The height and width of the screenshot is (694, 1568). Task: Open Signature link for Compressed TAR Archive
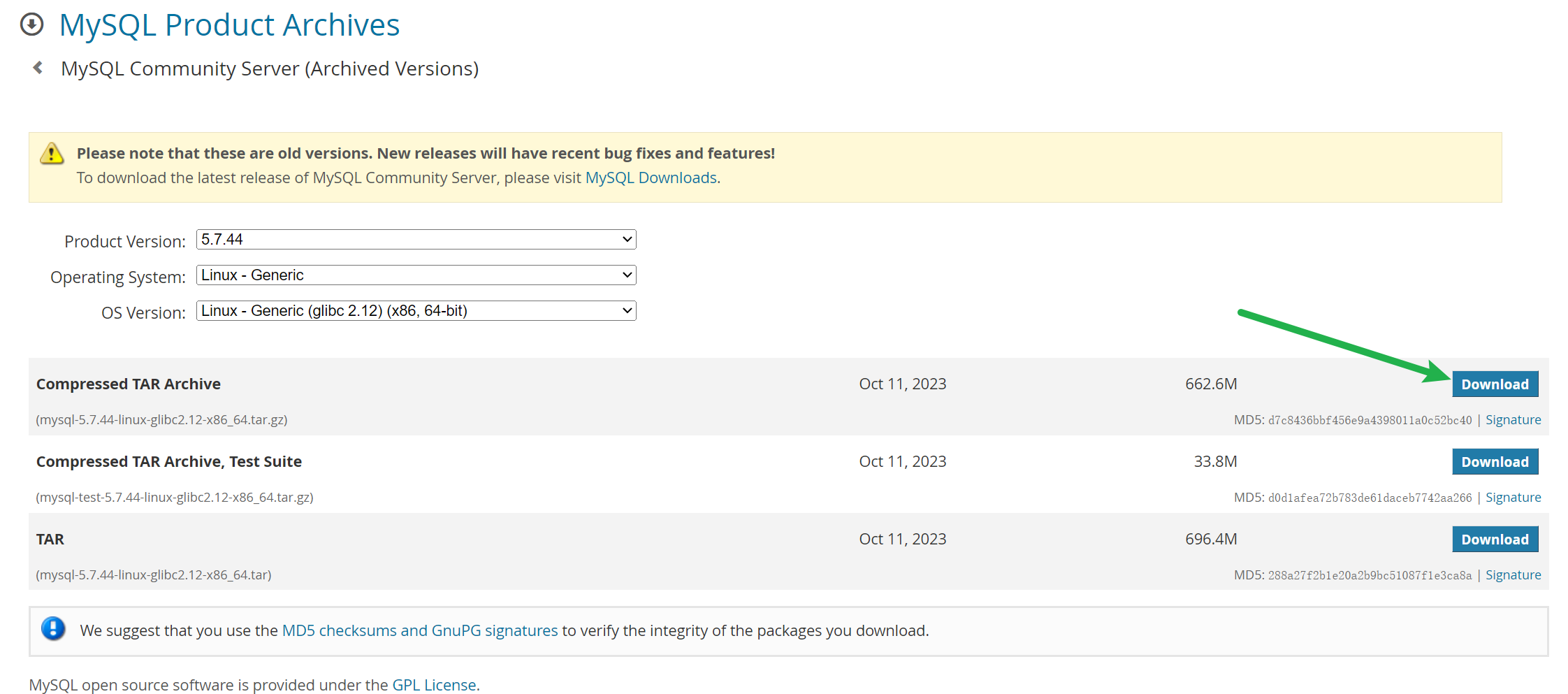1513,420
